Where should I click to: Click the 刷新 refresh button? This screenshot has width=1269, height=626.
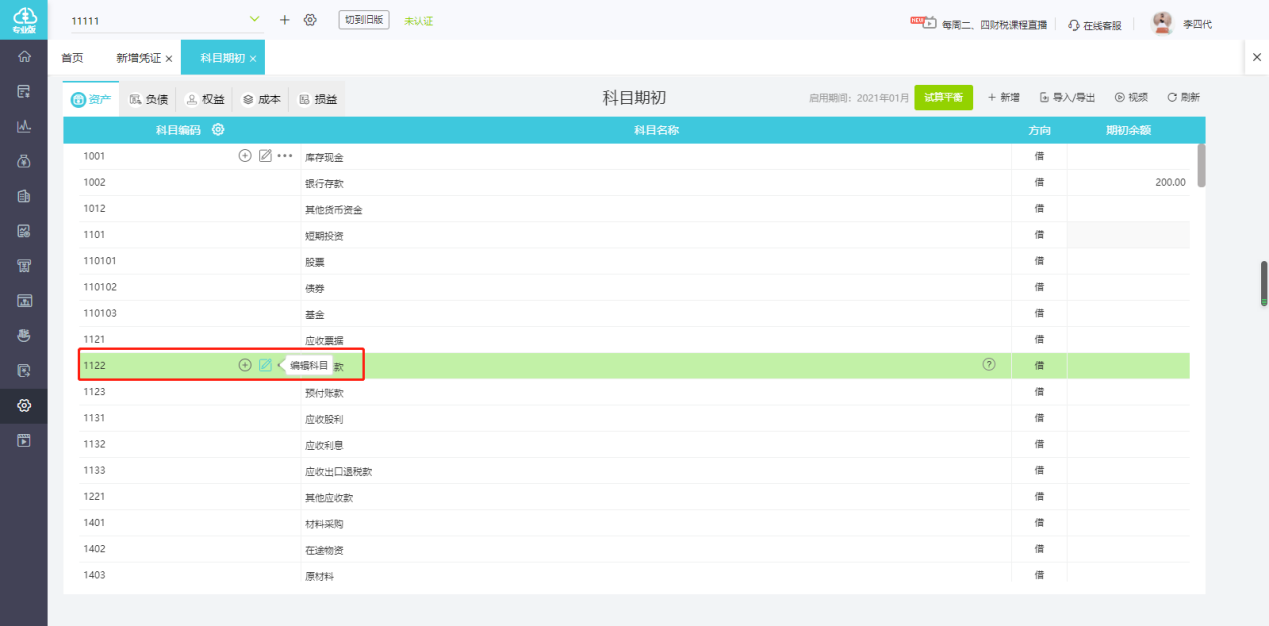click(1183, 97)
